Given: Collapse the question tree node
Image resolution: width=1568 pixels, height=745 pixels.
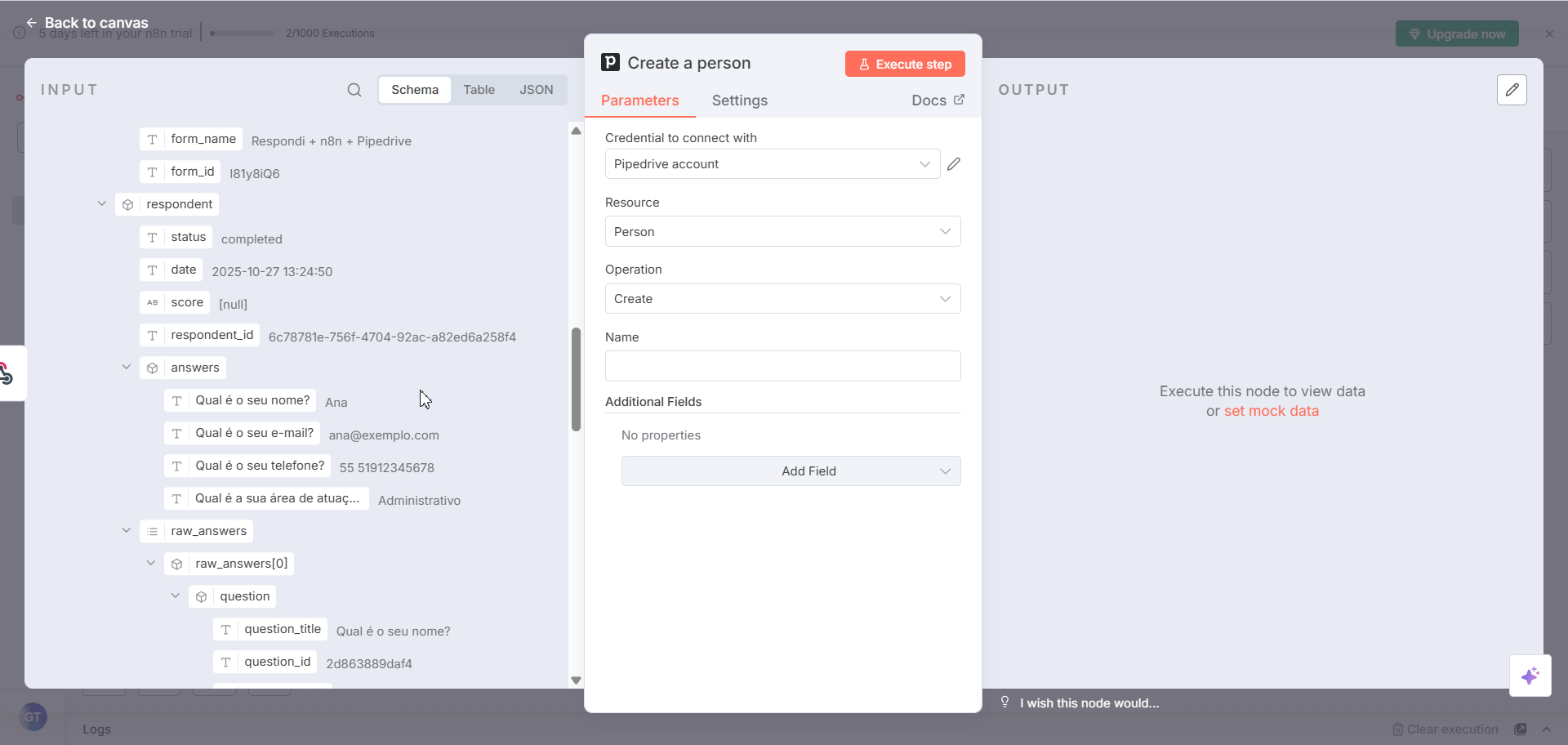Looking at the screenshot, I should click(x=176, y=596).
